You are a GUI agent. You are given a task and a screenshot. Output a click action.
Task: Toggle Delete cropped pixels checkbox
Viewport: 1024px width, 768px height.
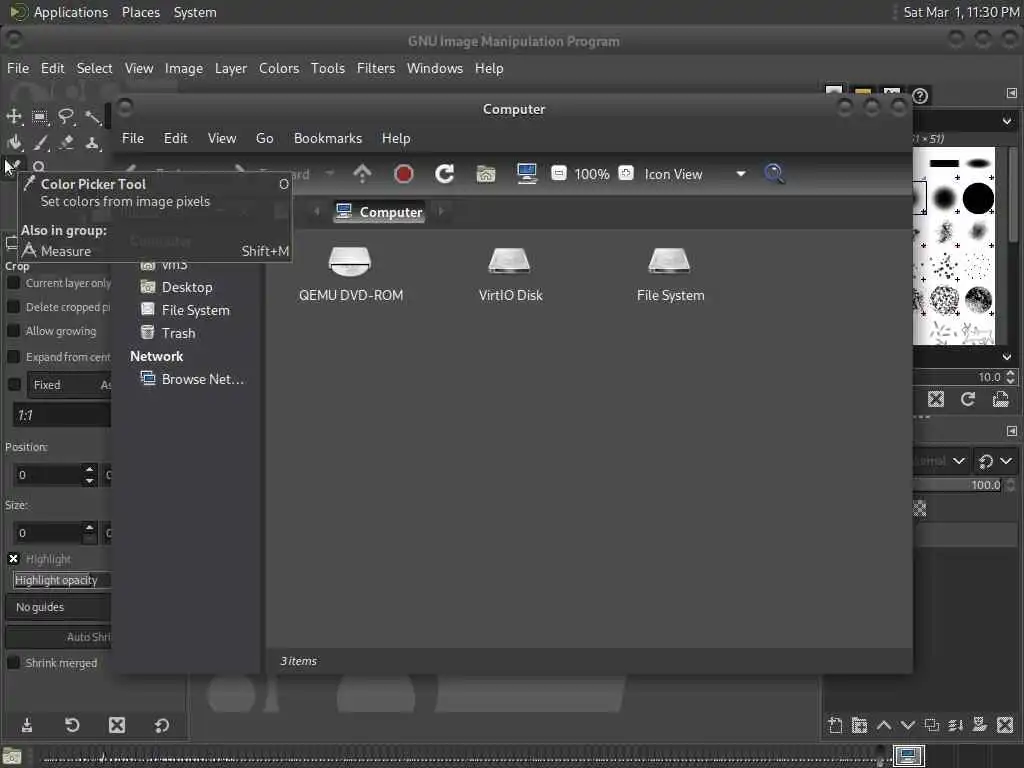(13, 307)
